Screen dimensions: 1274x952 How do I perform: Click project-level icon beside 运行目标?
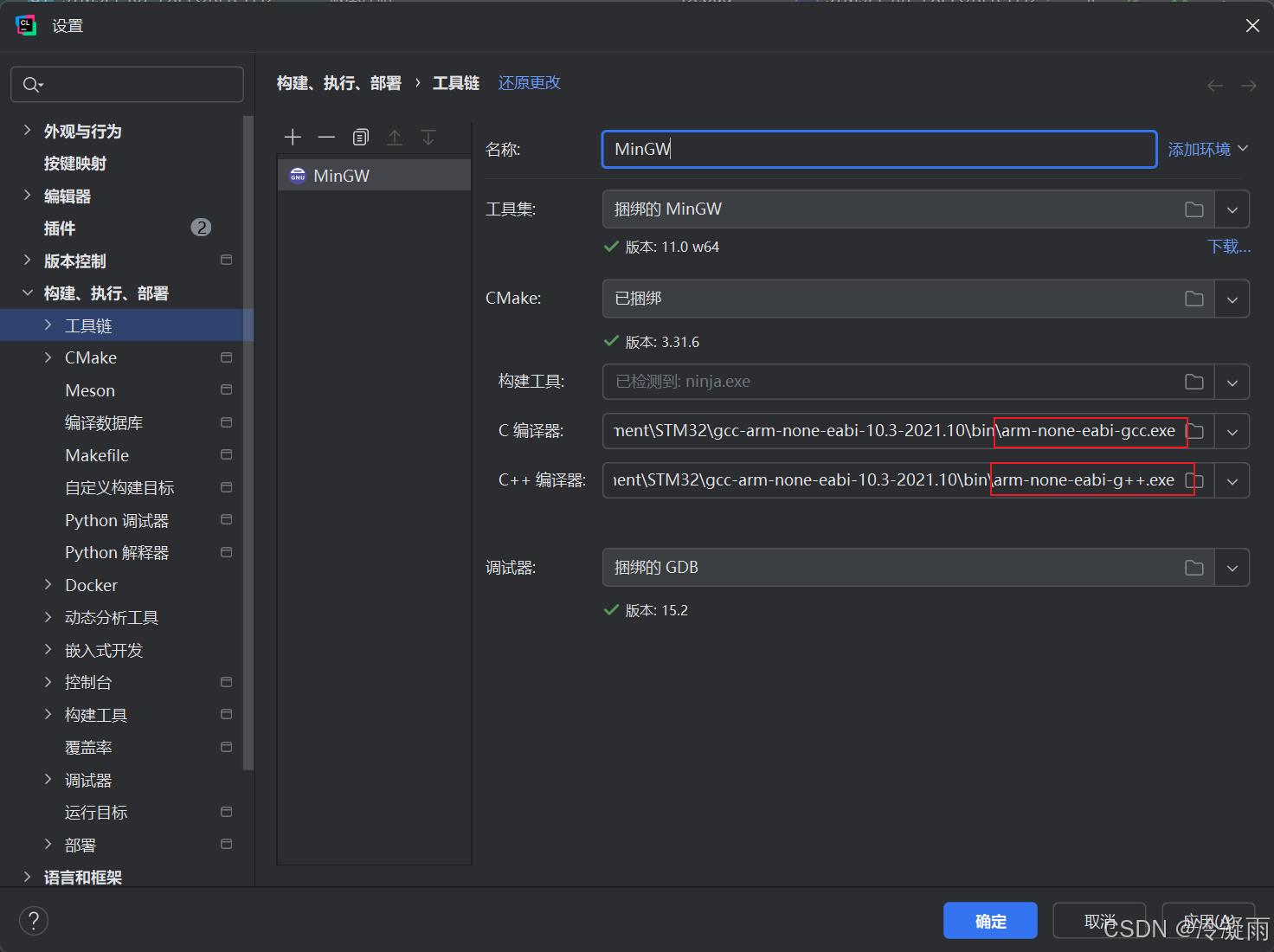click(227, 812)
